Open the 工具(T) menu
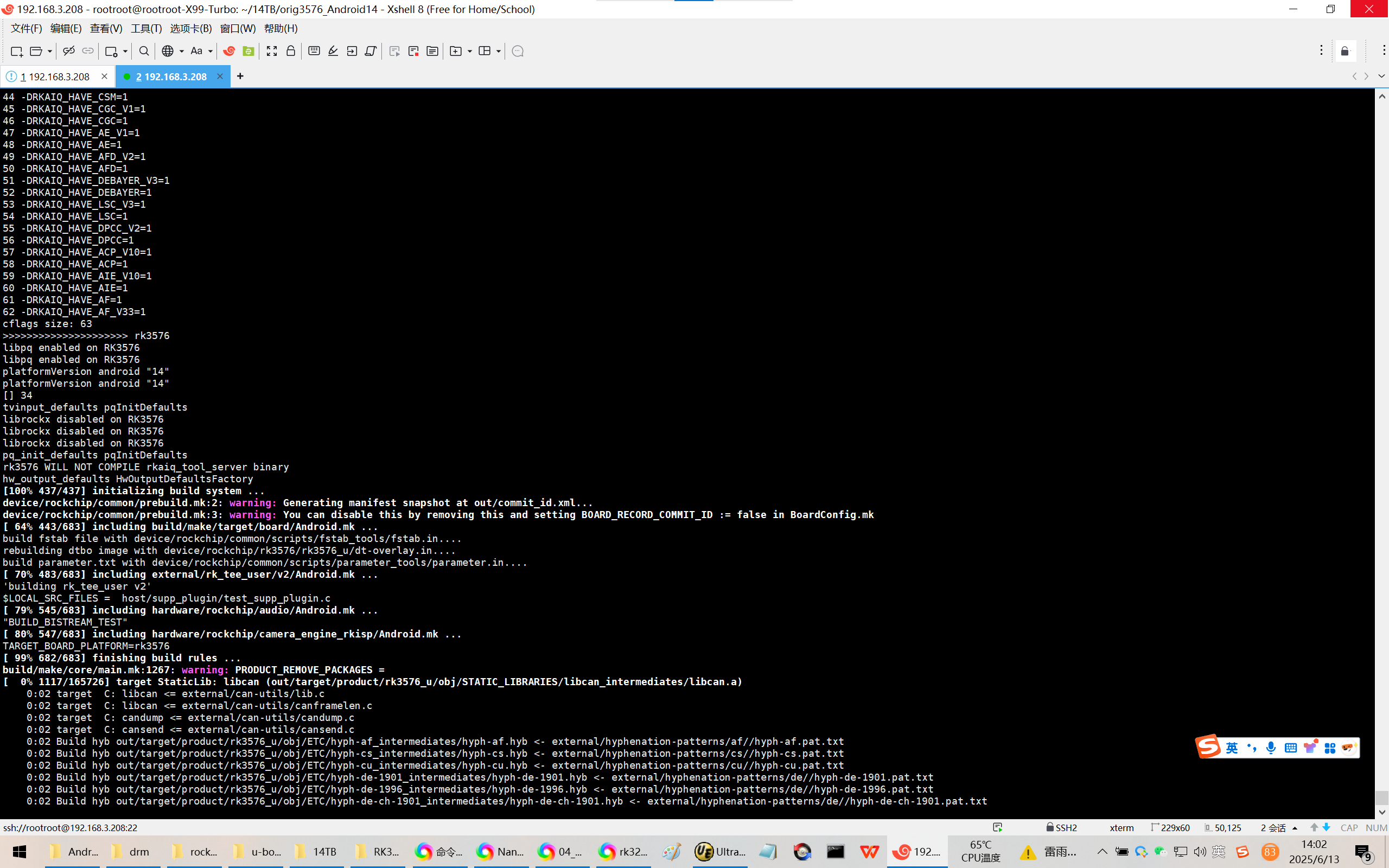The width and height of the screenshot is (1389, 868). pyautogui.click(x=146, y=28)
